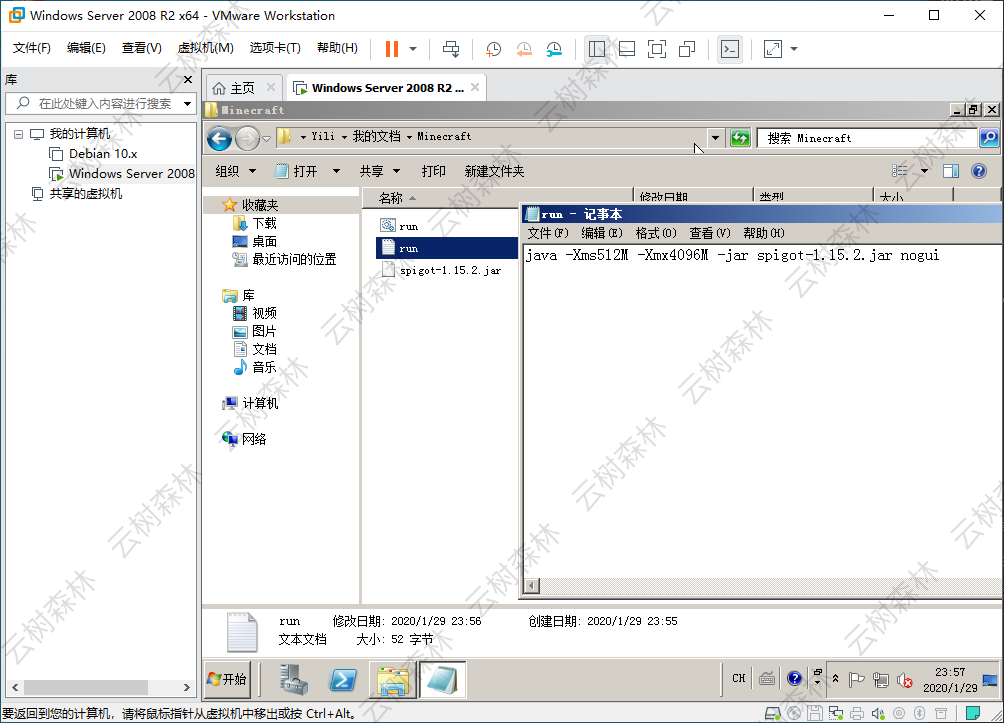1004x723 pixels.
Task: Select 共享的虚拟机 in the library
Action: point(85,193)
